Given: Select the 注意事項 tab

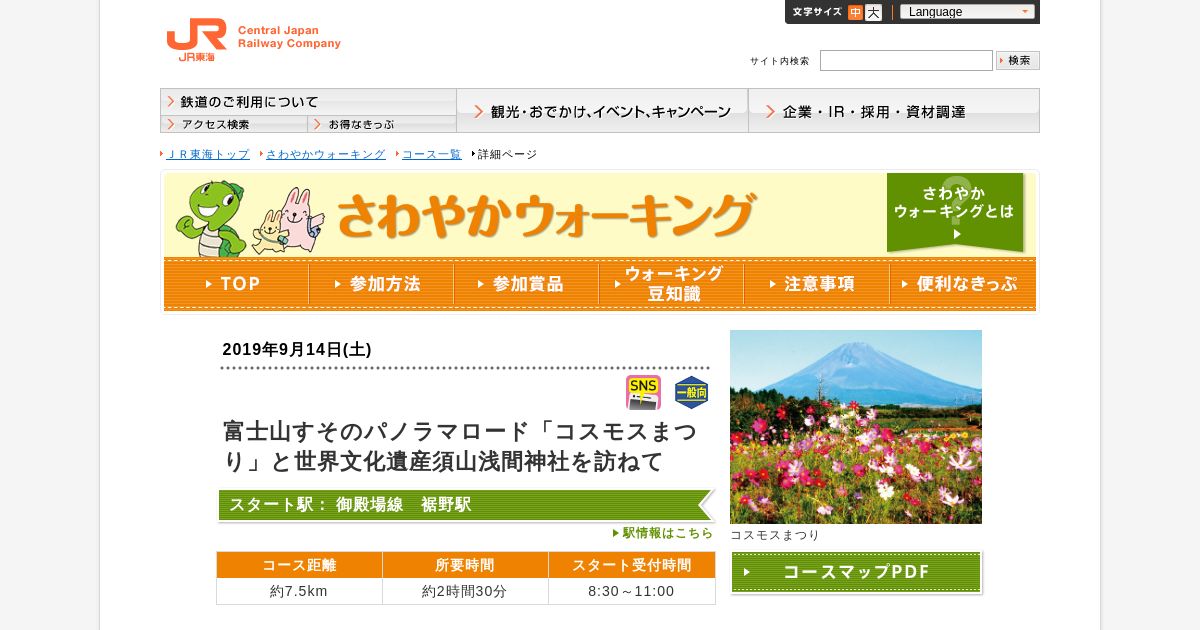Looking at the screenshot, I should coord(816,284).
